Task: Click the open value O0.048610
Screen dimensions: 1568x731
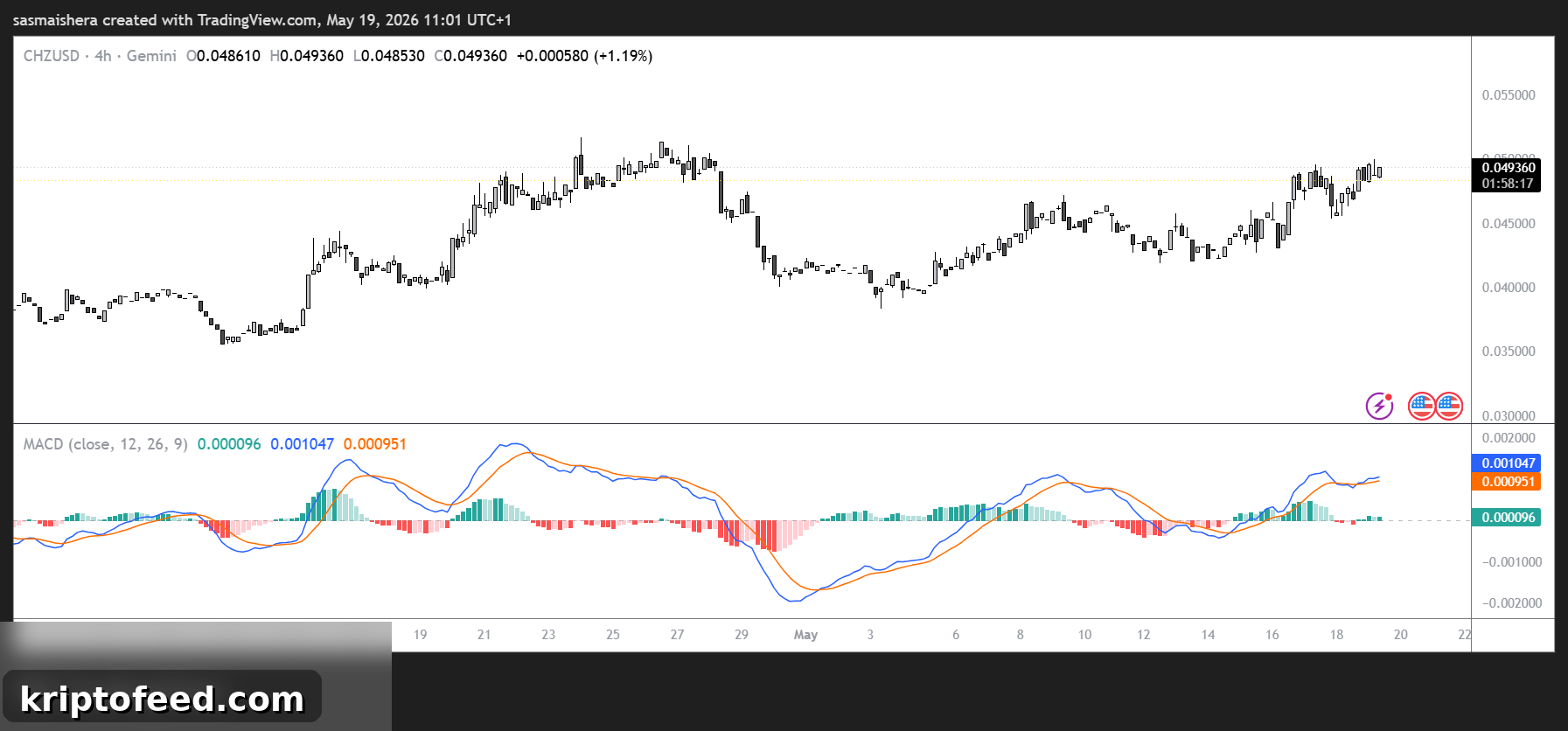Action: [223, 56]
